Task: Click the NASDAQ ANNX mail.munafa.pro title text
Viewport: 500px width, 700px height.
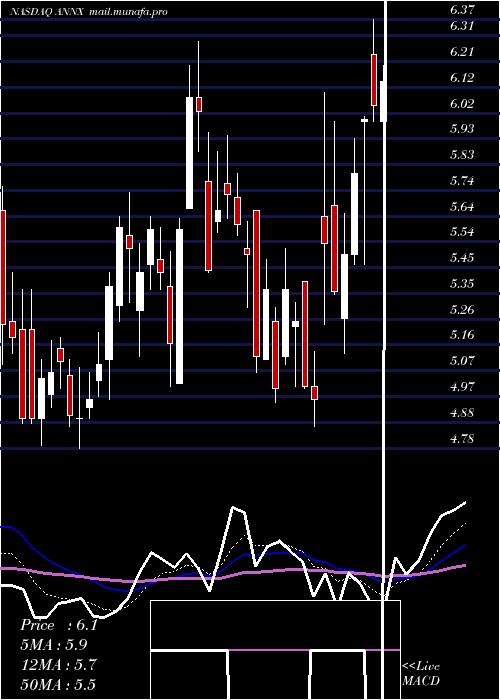Action: coord(89,12)
